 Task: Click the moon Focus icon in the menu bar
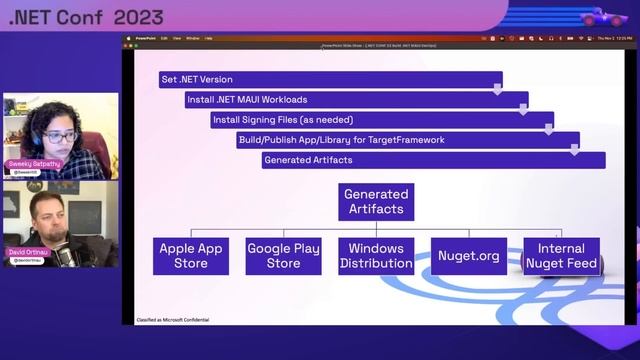point(541,38)
